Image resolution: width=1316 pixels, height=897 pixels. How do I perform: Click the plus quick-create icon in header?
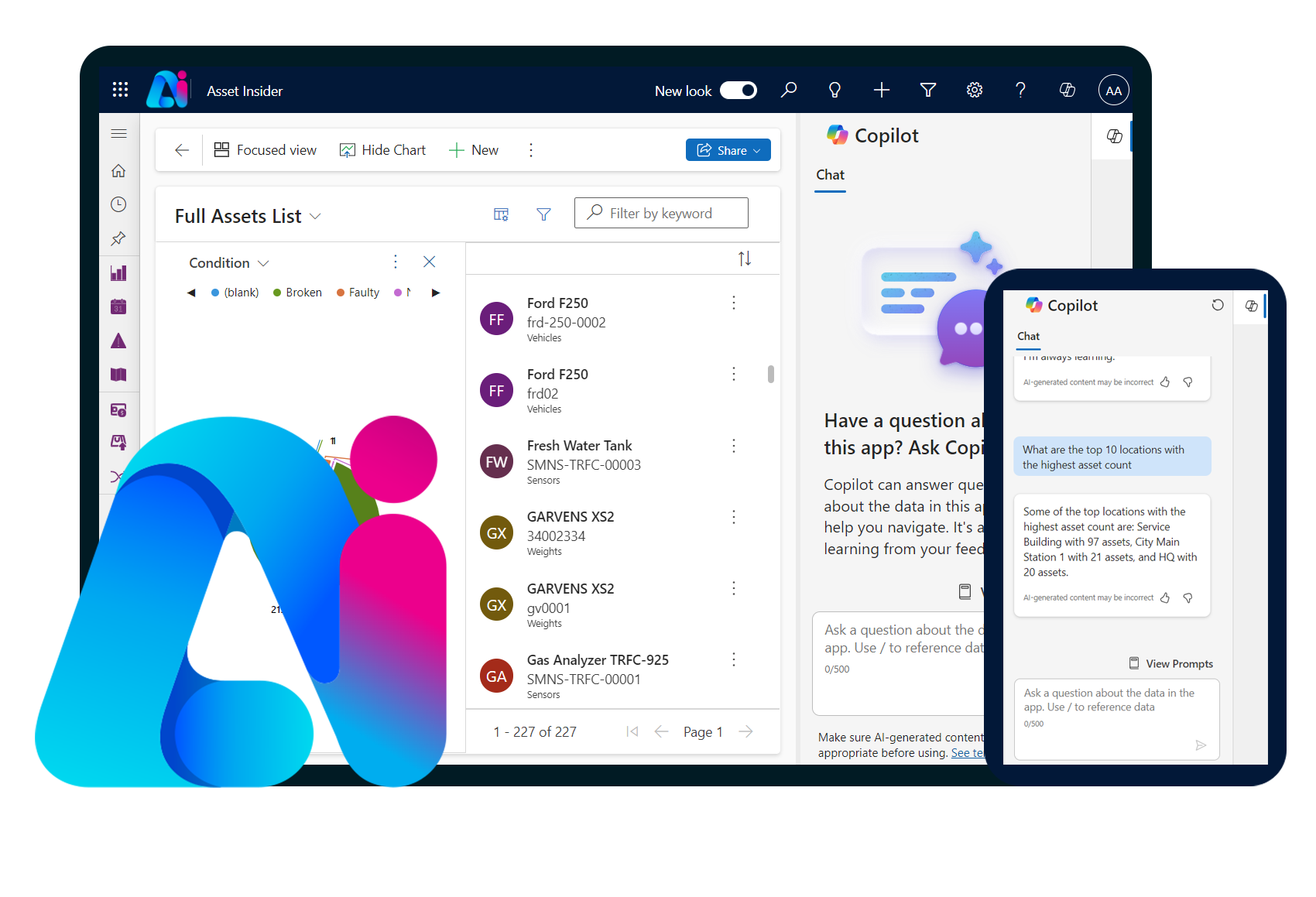(x=882, y=90)
